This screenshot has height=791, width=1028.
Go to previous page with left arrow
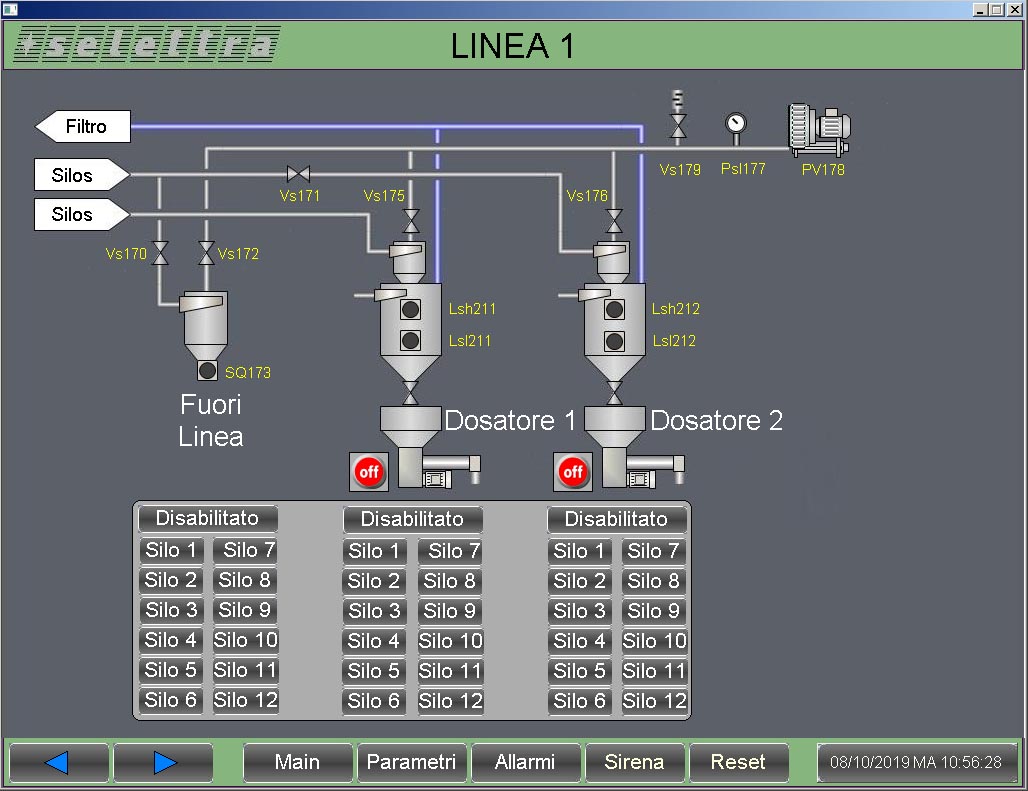(58, 762)
